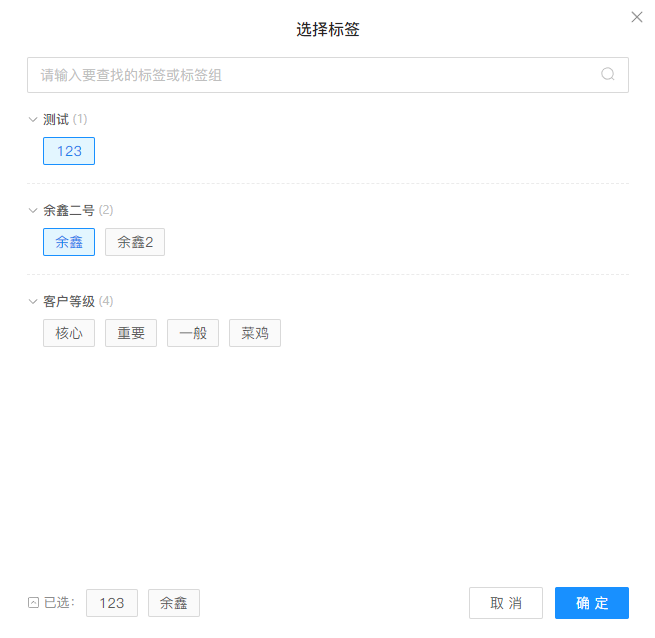Select the 菜鸡 customer level tag
The width and height of the screenshot is (655, 638).
[255, 333]
